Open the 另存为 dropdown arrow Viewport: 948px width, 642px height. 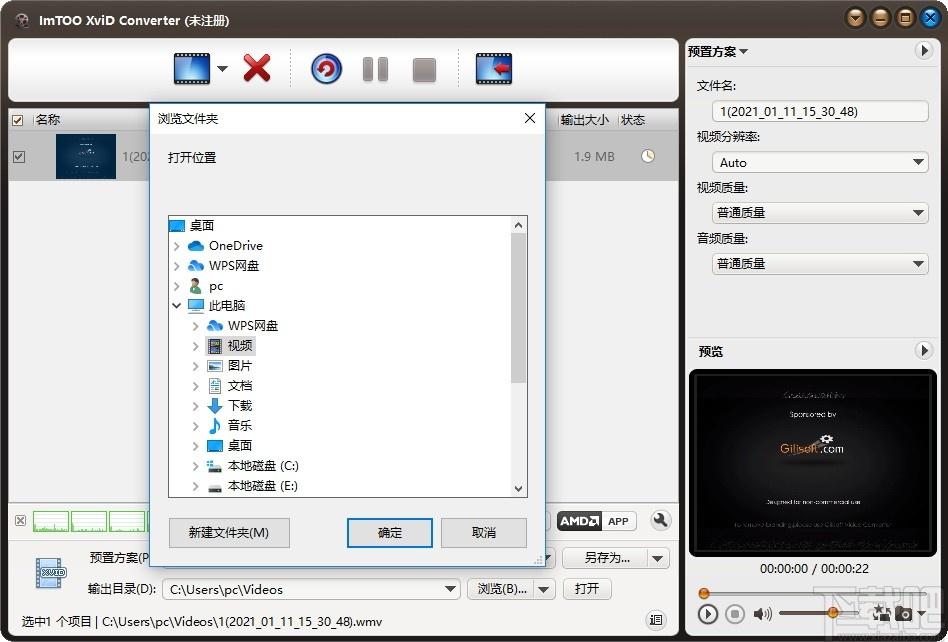(659, 558)
